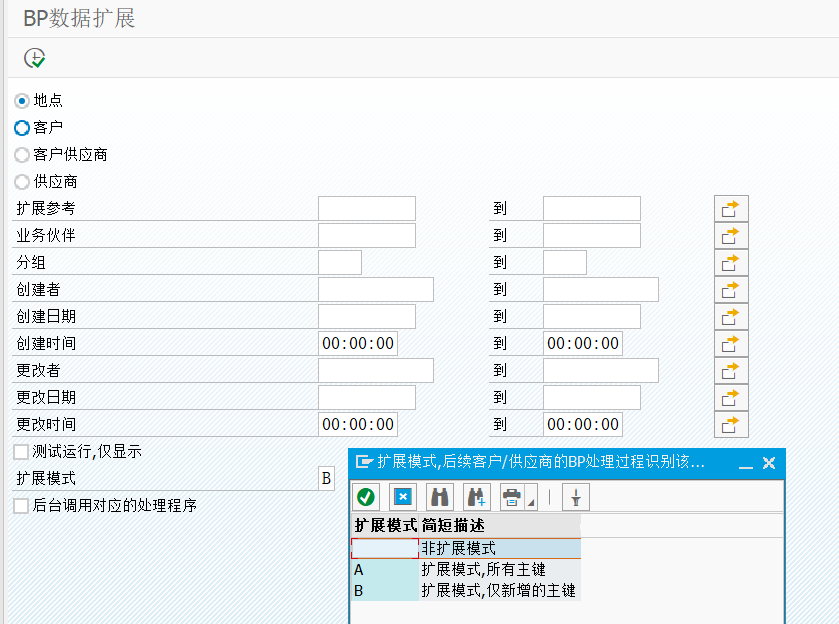This screenshot has width=839, height=624.
Task: Click the 更改日期 from input field
Action: pyautogui.click(x=367, y=398)
